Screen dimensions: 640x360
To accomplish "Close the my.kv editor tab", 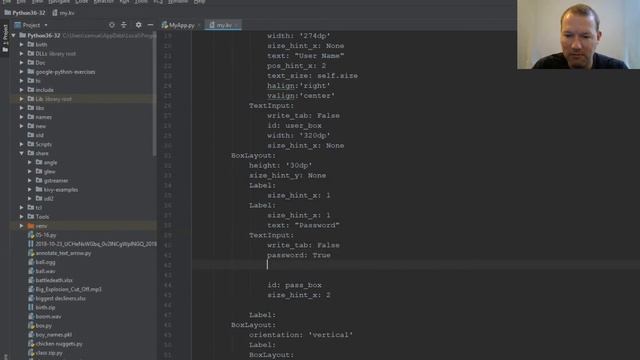I will pyautogui.click(x=237, y=25).
